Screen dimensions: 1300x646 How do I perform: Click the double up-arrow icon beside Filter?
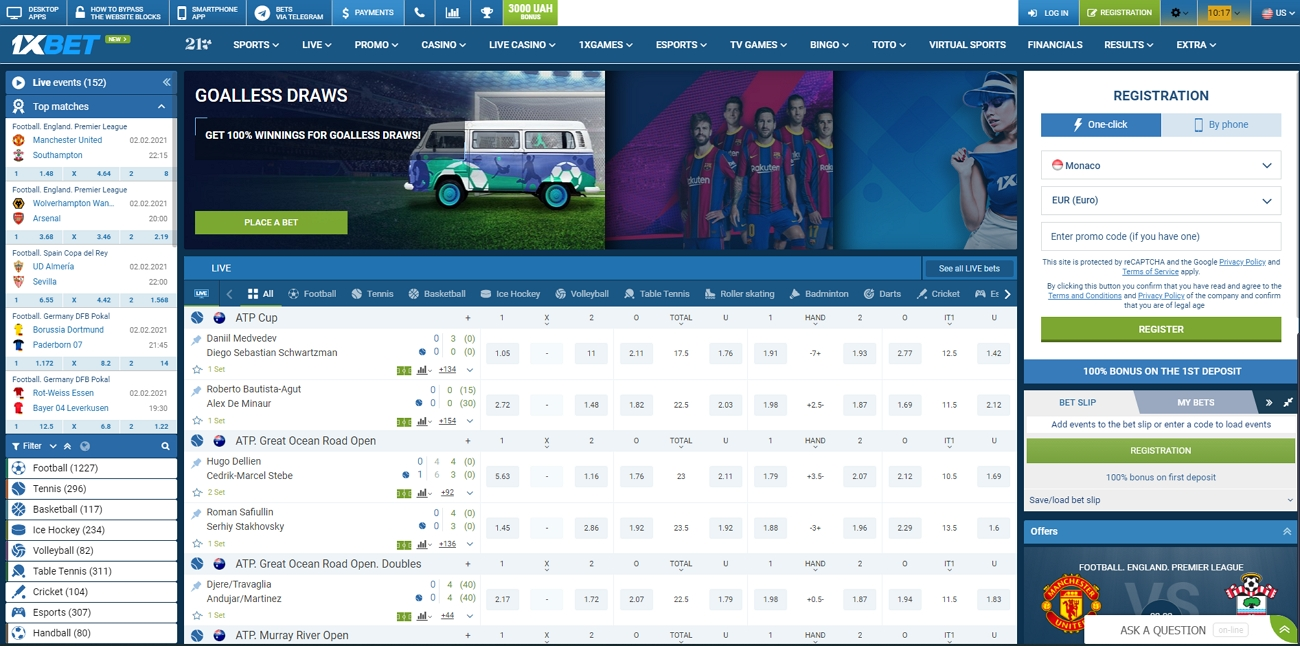click(67, 446)
